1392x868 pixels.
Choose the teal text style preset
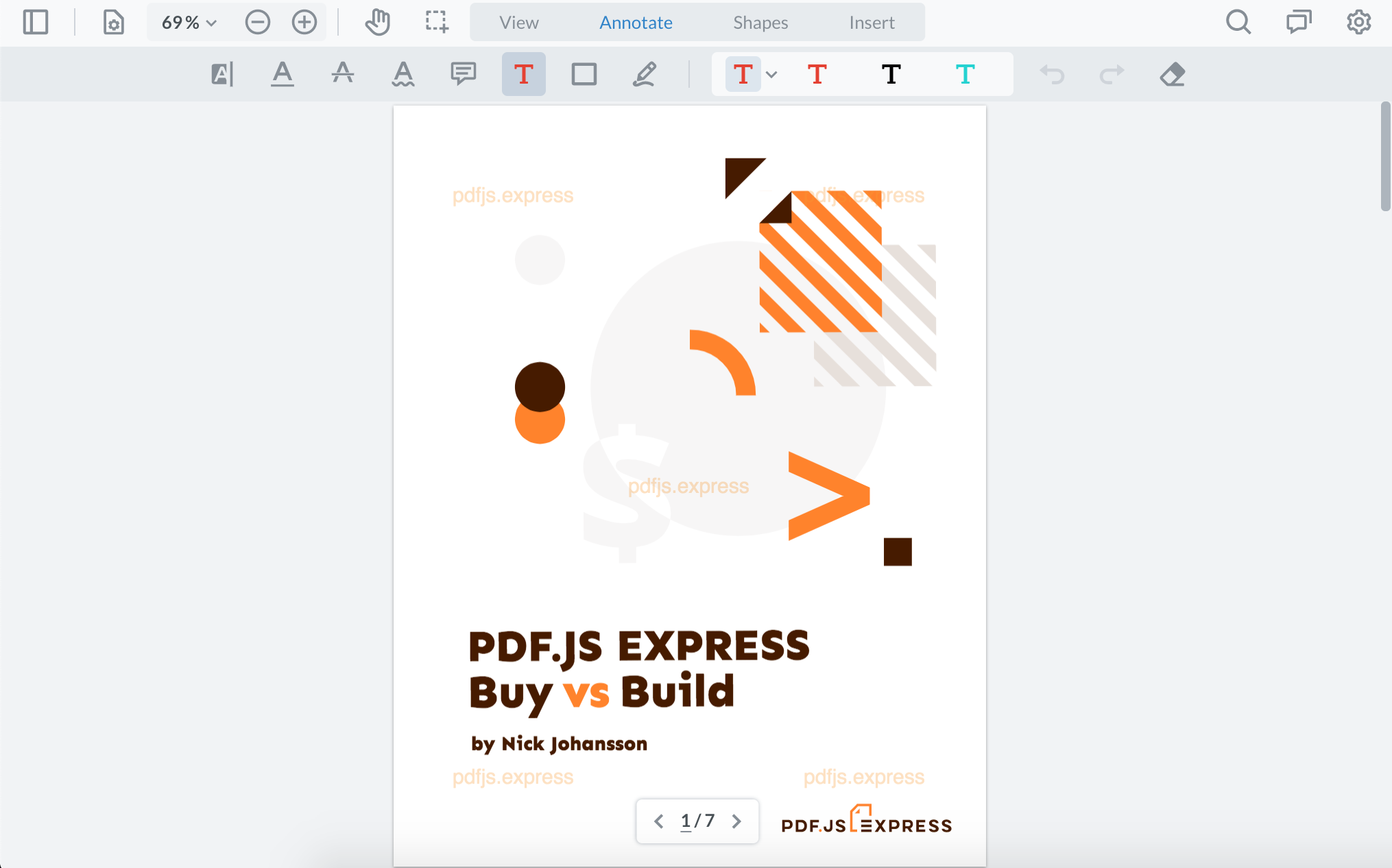pos(965,74)
